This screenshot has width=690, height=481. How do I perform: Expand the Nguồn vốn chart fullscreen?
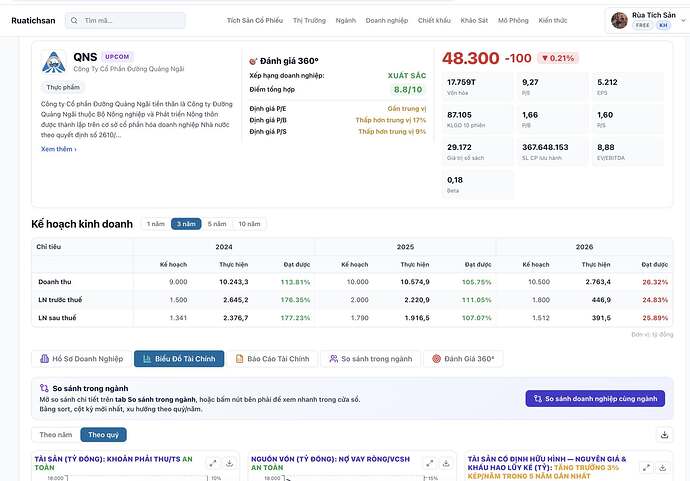429,463
